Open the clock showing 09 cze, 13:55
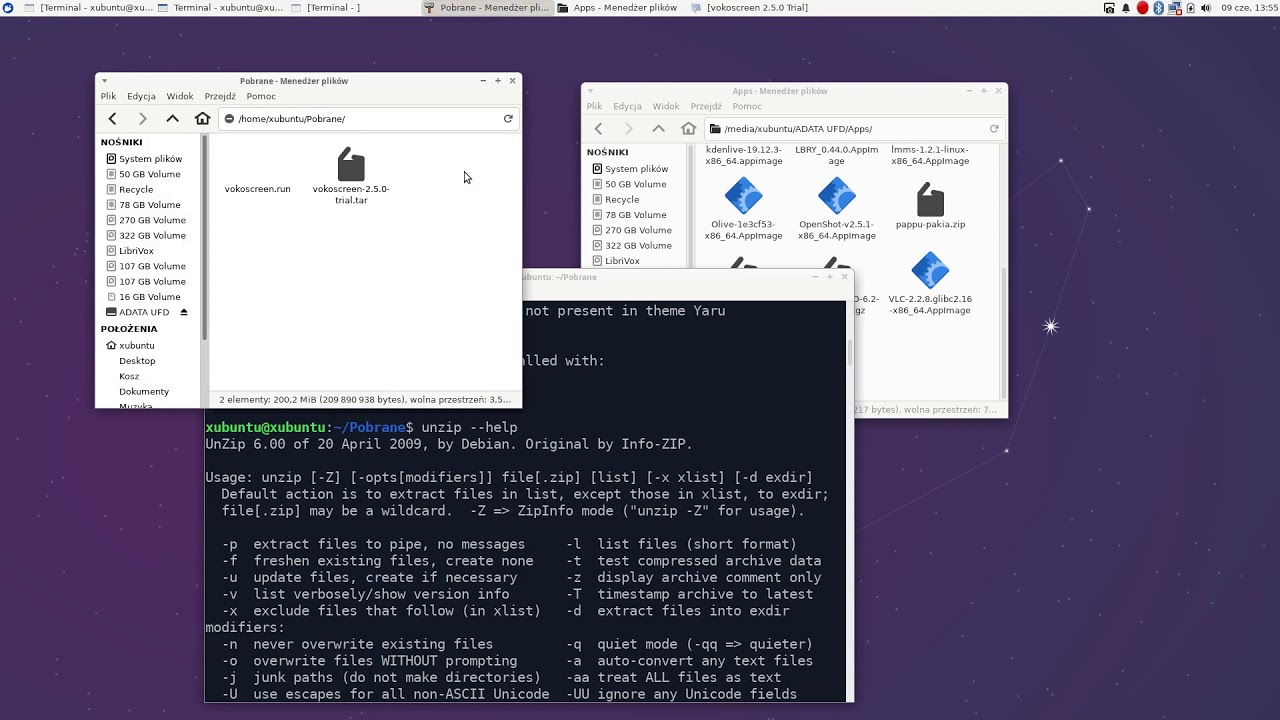 tap(1248, 8)
